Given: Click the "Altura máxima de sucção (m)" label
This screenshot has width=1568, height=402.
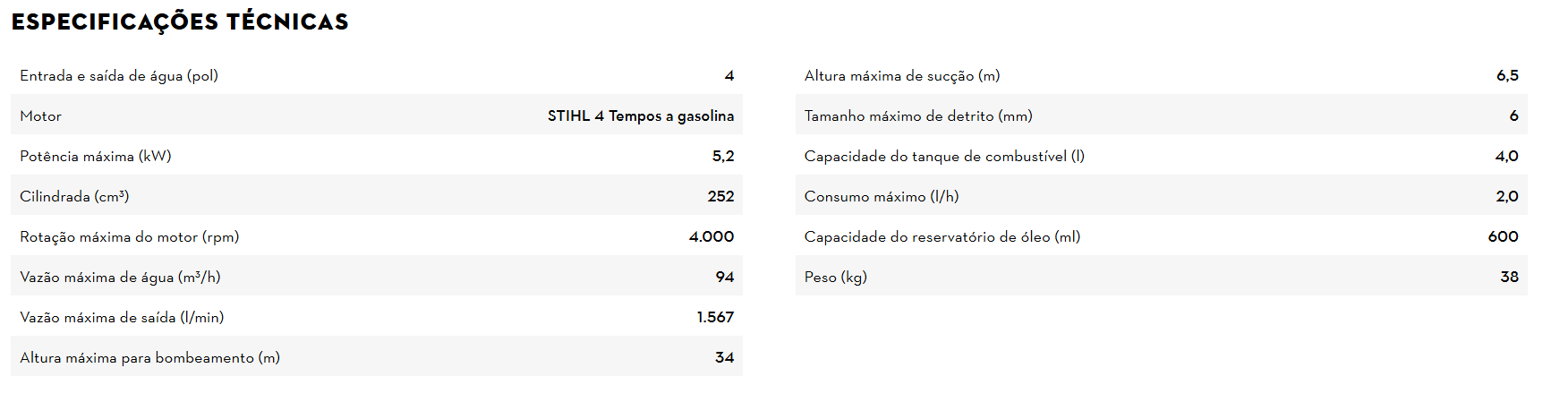Looking at the screenshot, I should pos(902,76).
